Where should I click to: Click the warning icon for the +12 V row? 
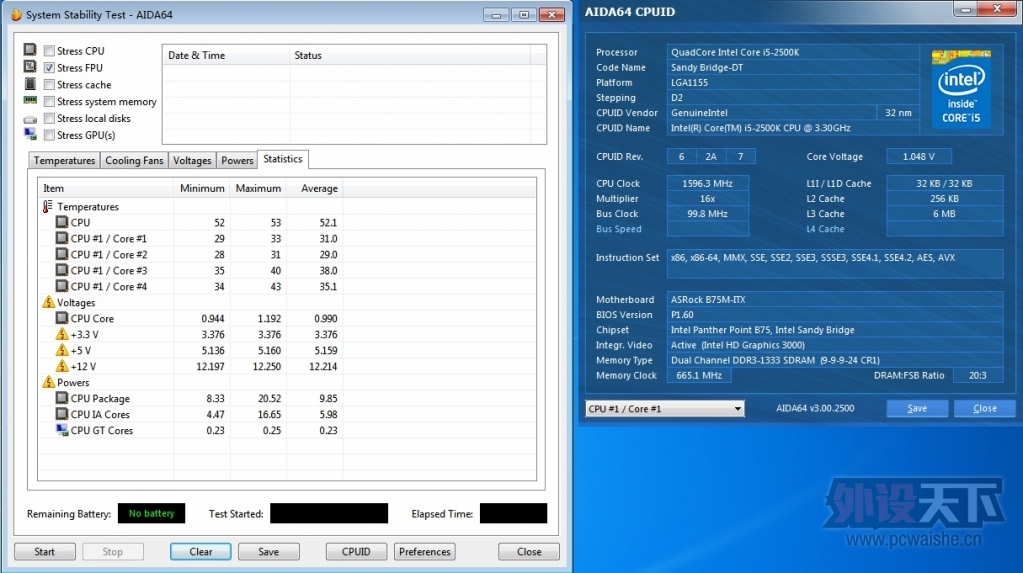pyautogui.click(x=62, y=365)
